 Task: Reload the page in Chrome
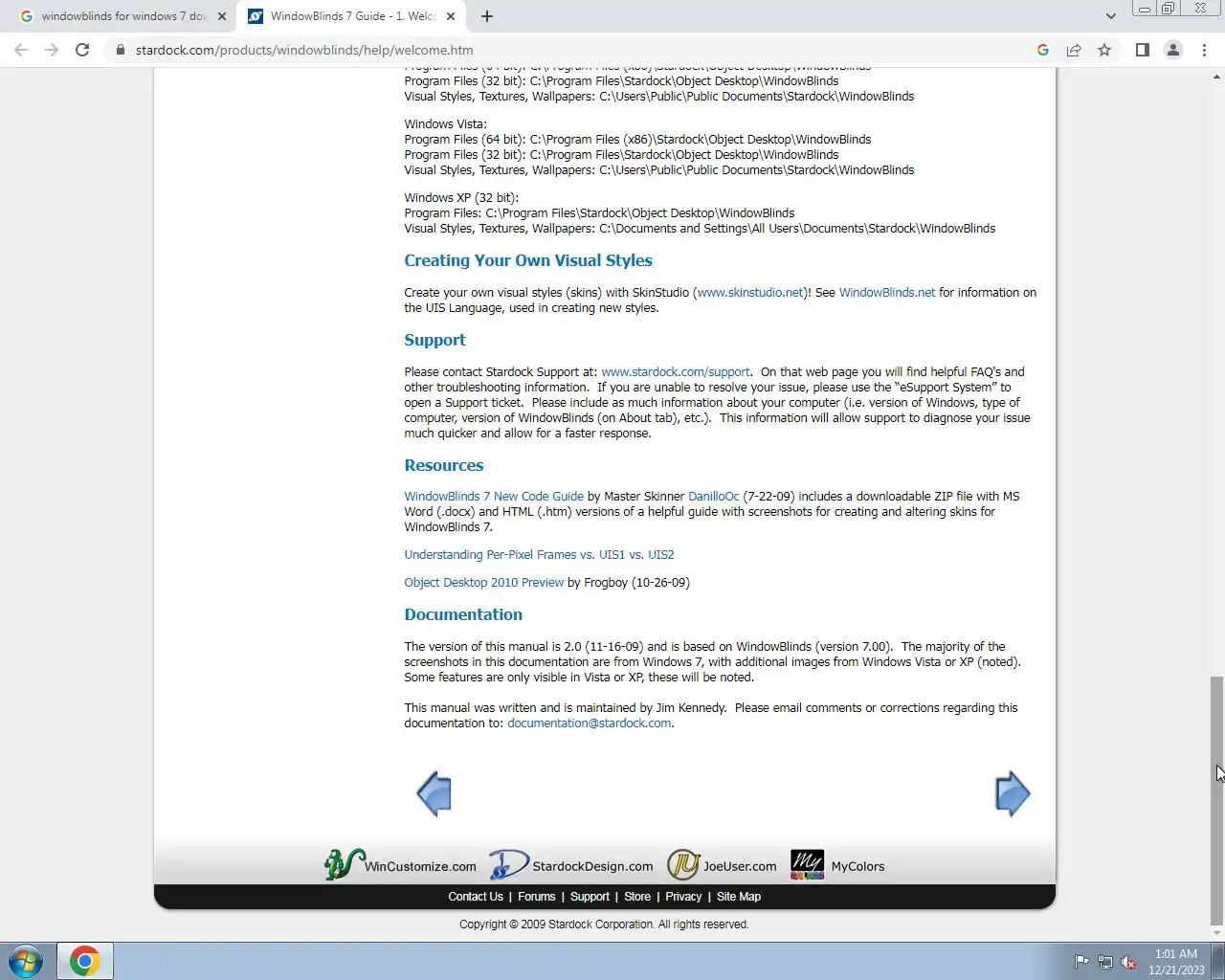[x=82, y=50]
